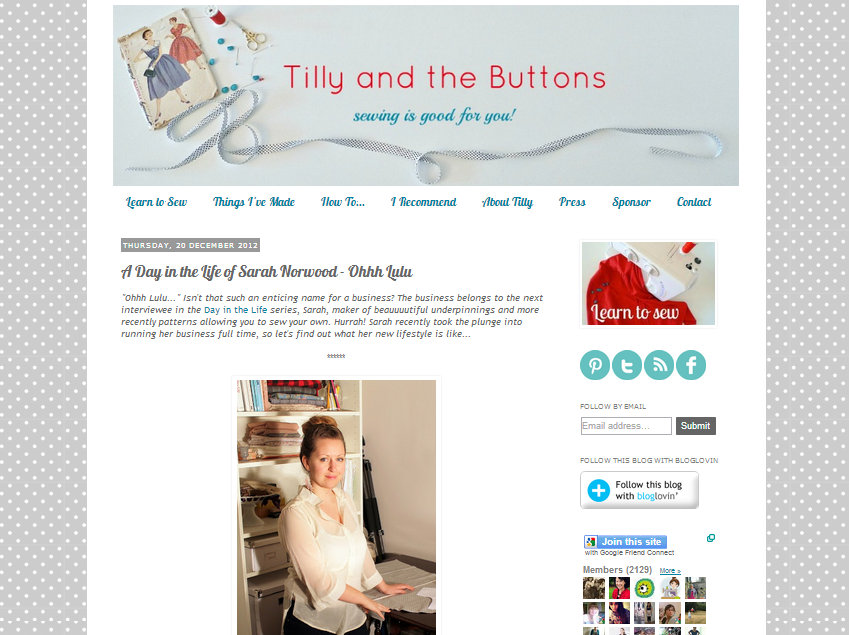
Task: Open the RSS feed icon
Action: [658, 365]
